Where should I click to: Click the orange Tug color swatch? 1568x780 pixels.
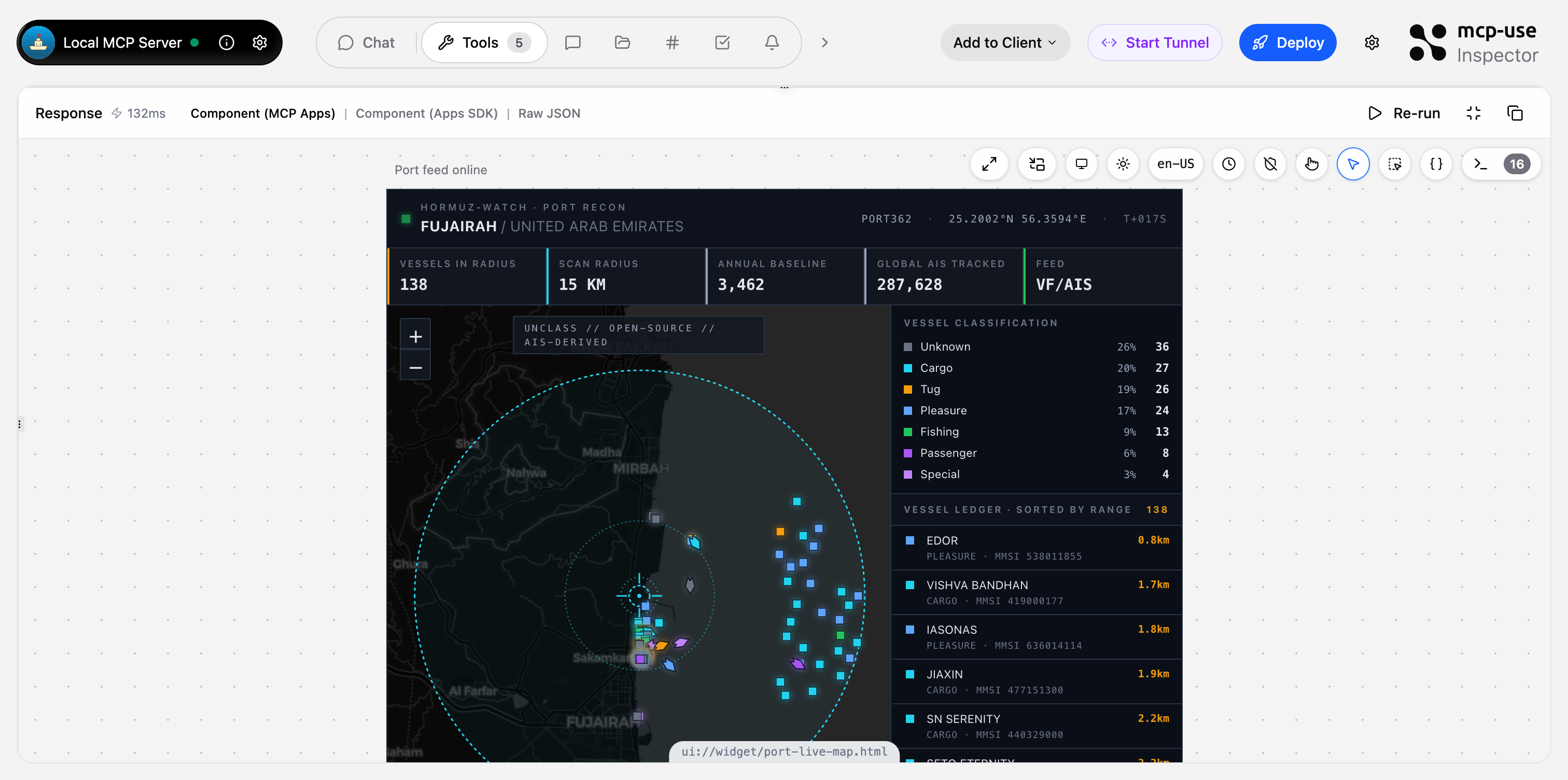tap(907, 389)
